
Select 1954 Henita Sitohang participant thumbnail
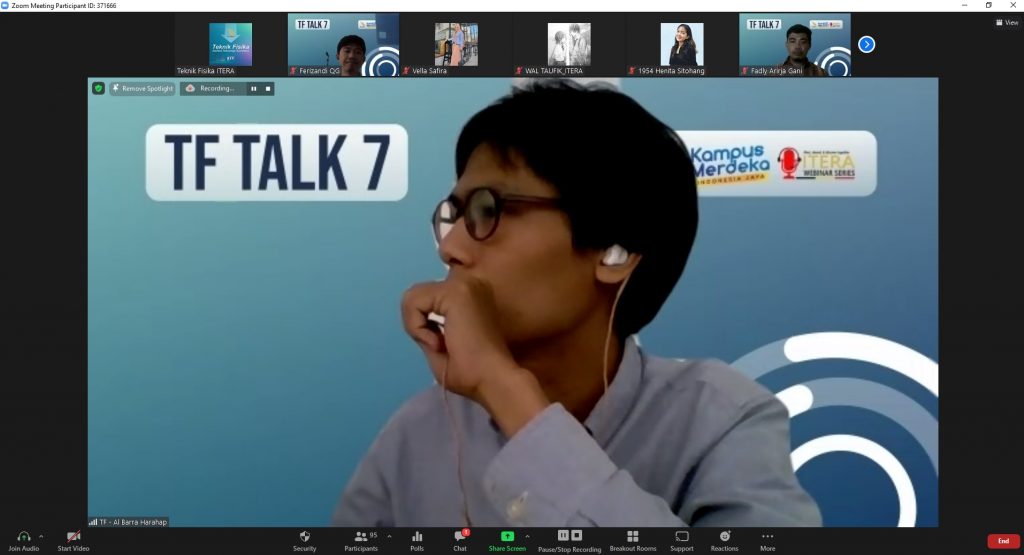[682, 45]
